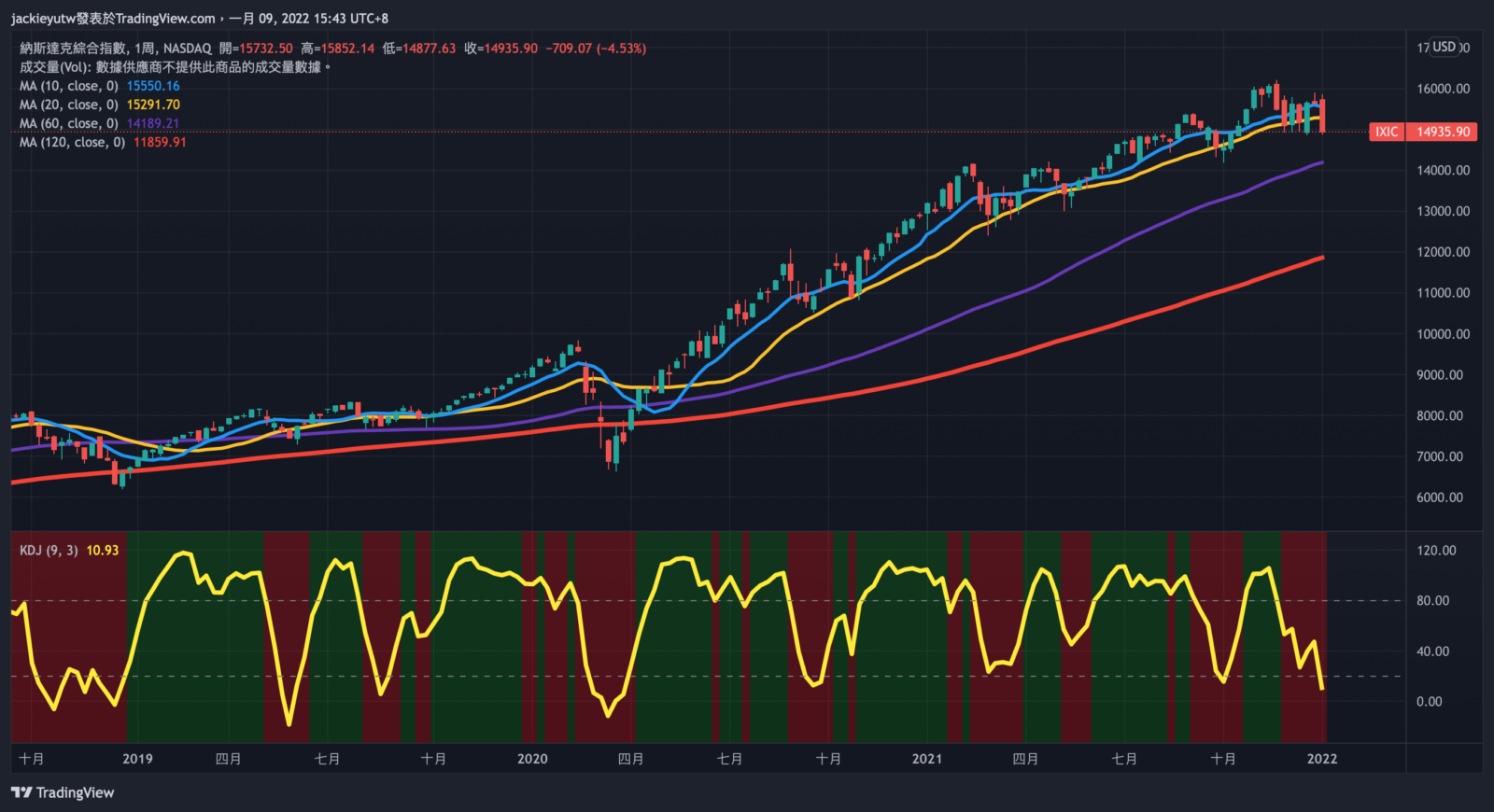The height and width of the screenshot is (812, 1494).
Task: Click the IXIC symbol tag on price axis
Action: click(x=1387, y=132)
